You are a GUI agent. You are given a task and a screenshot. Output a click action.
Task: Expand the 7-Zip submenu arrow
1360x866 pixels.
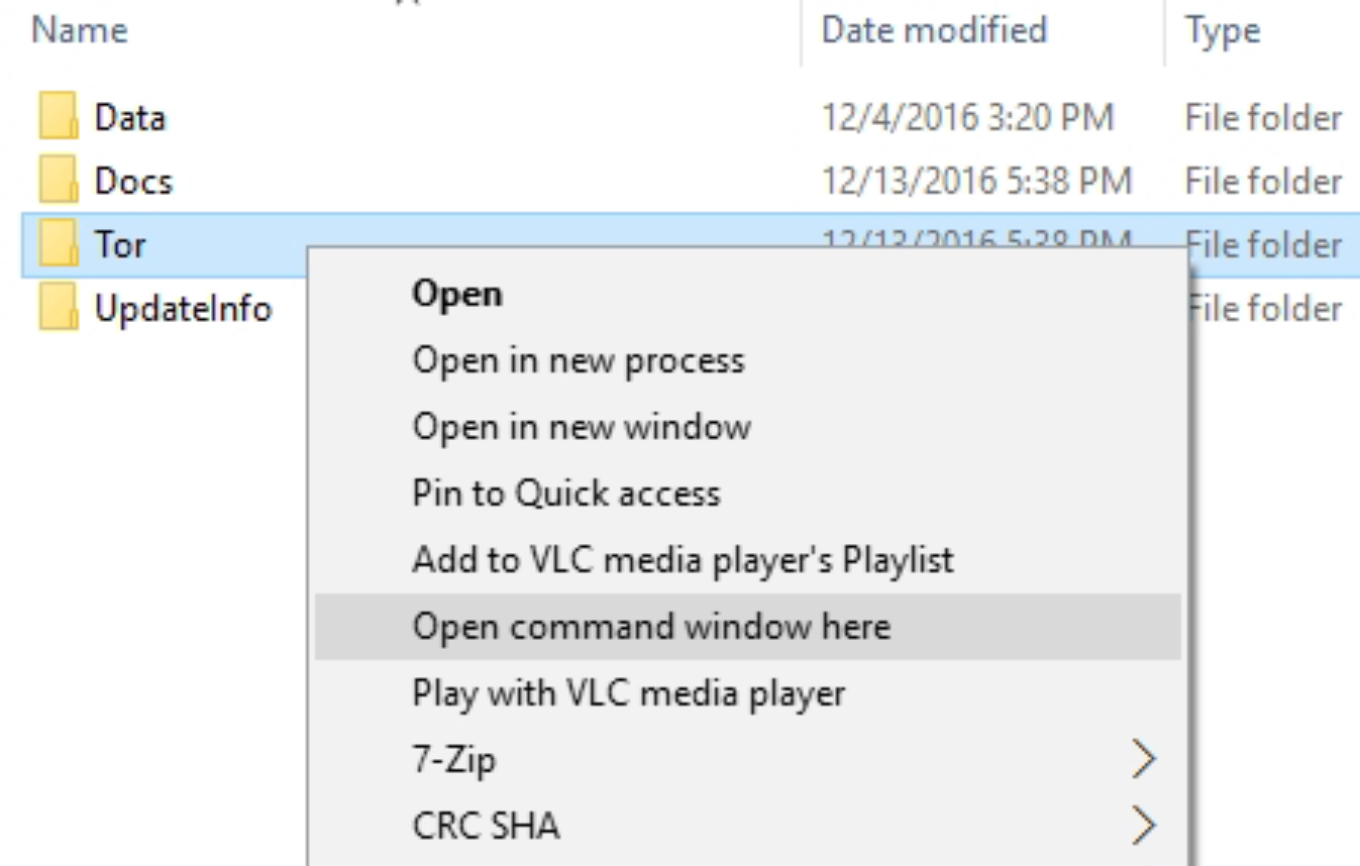point(1143,761)
